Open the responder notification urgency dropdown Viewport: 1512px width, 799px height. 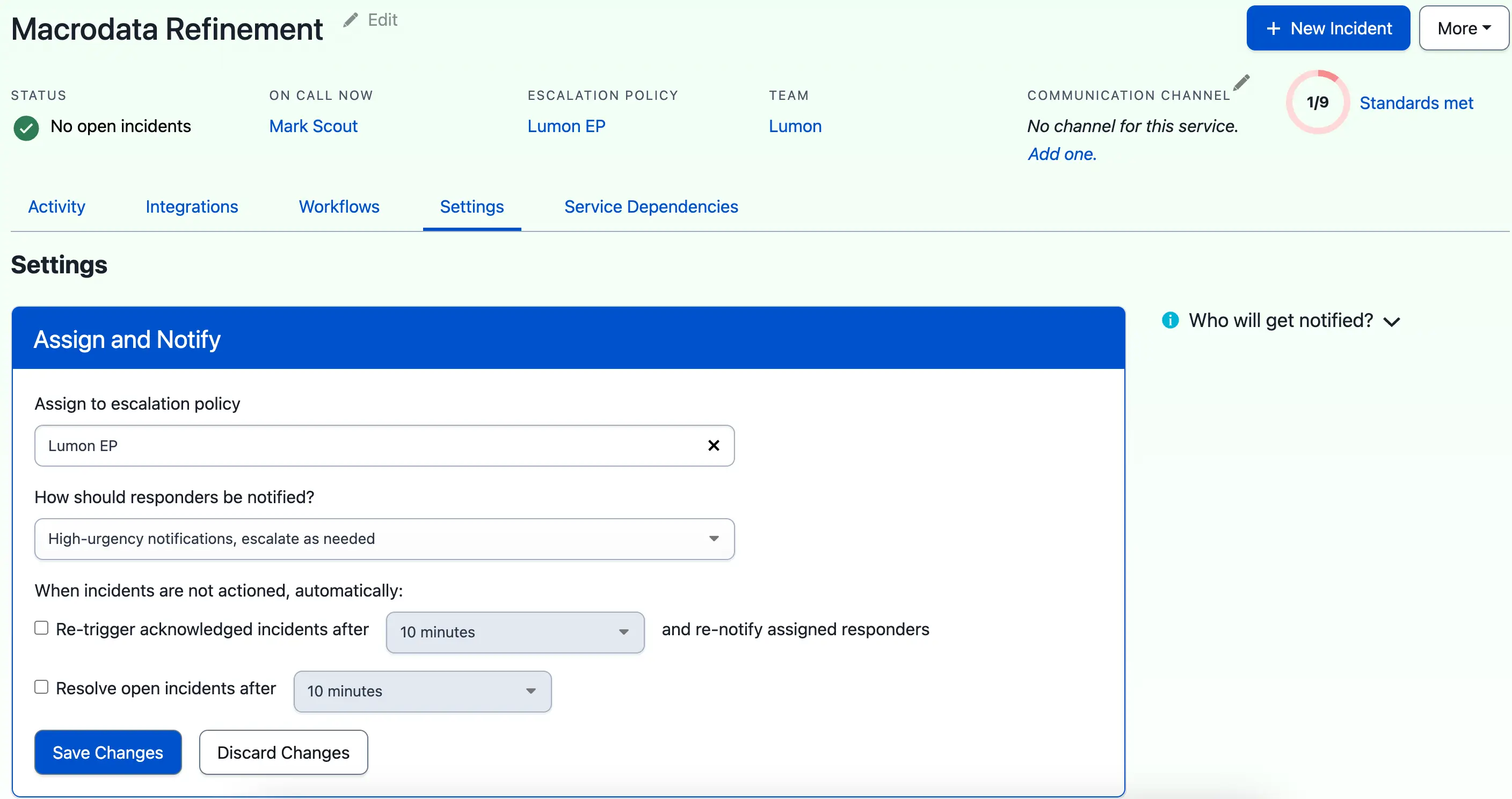pos(384,539)
